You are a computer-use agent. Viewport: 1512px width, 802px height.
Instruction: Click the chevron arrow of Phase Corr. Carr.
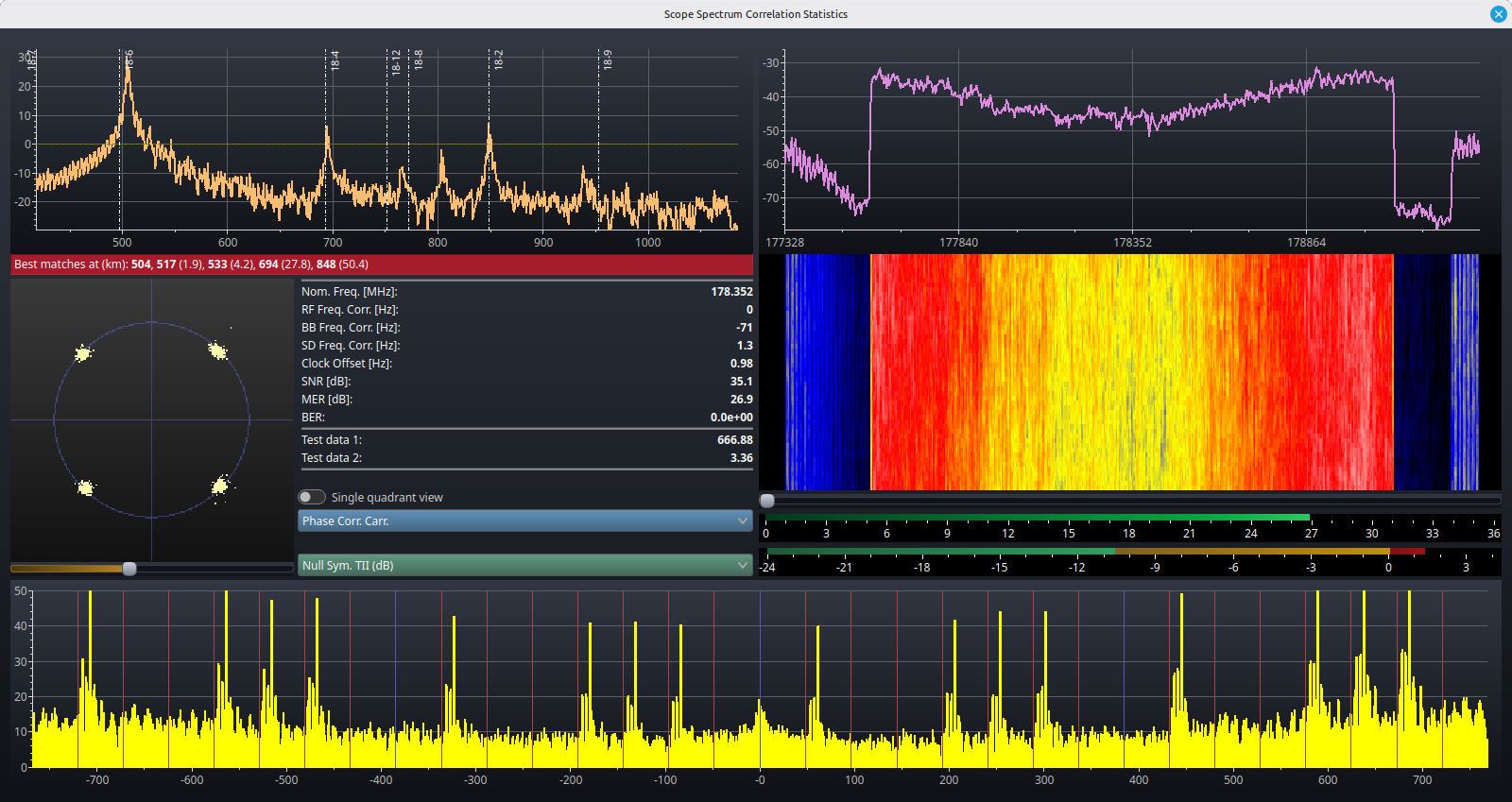(743, 520)
